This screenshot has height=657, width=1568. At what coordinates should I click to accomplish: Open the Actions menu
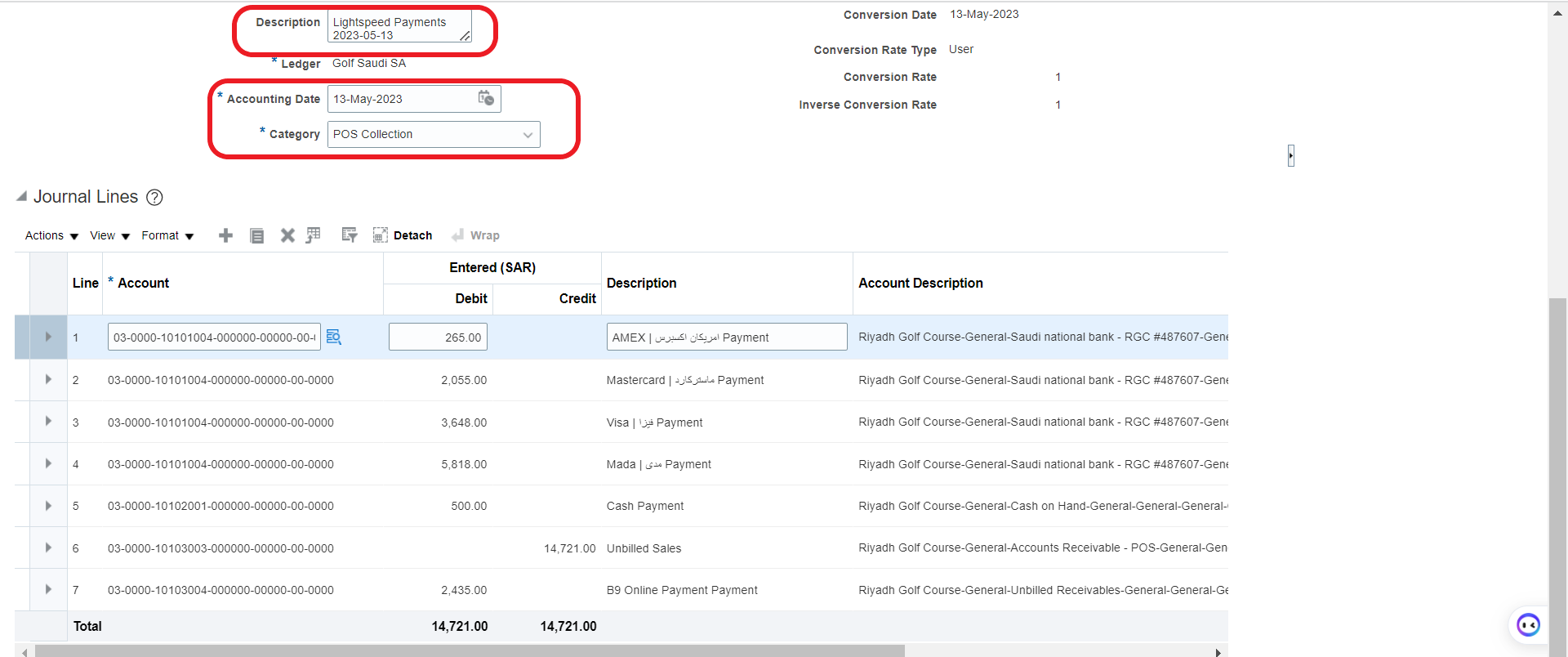pos(51,235)
